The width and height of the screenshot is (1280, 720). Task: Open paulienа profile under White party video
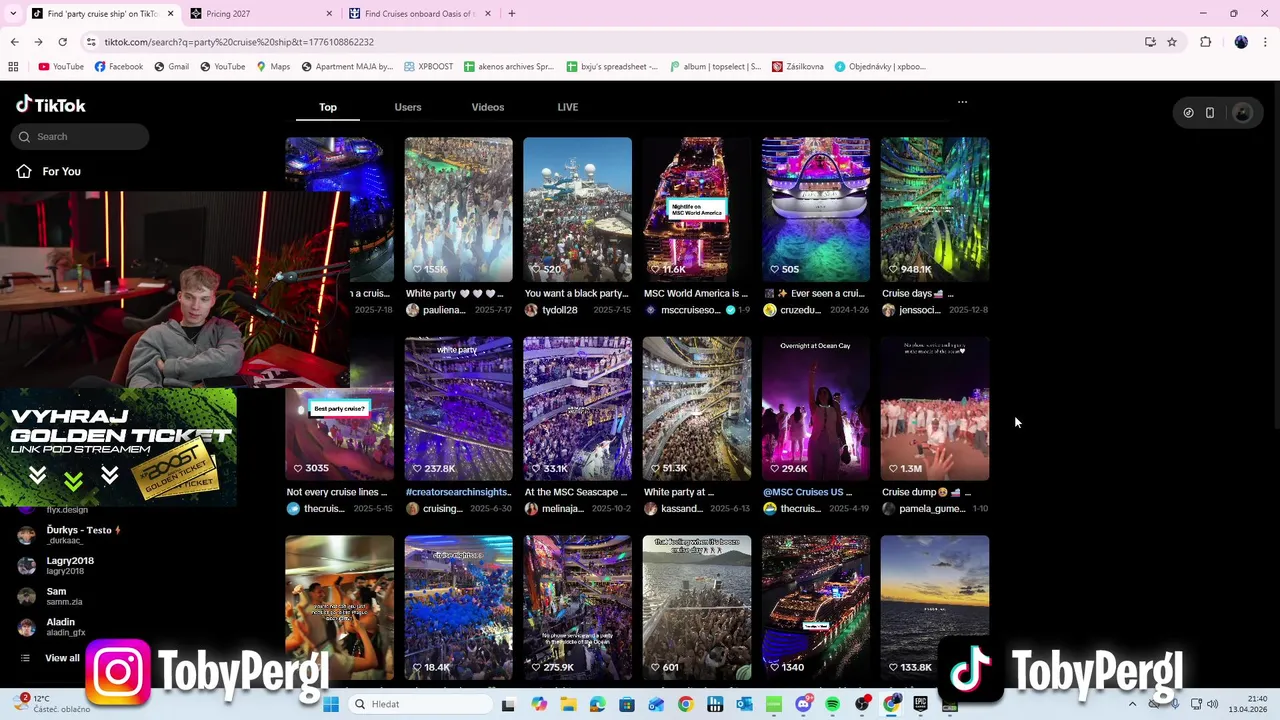[x=445, y=310]
